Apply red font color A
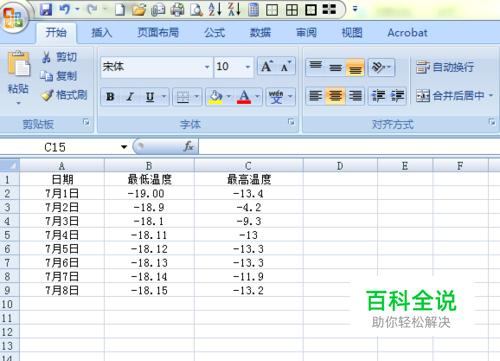500x361 pixels. [244, 97]
